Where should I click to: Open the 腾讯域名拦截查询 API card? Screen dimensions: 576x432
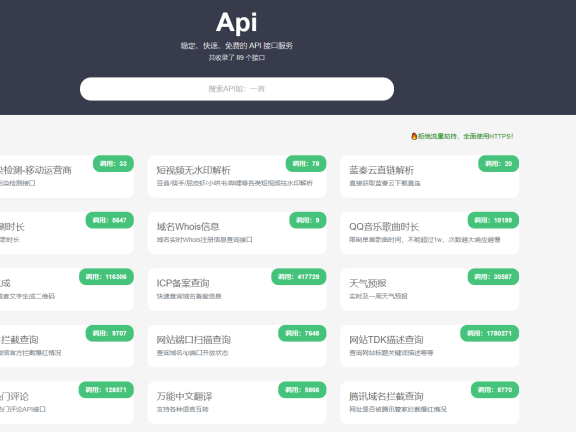click(x=429, y=403)
